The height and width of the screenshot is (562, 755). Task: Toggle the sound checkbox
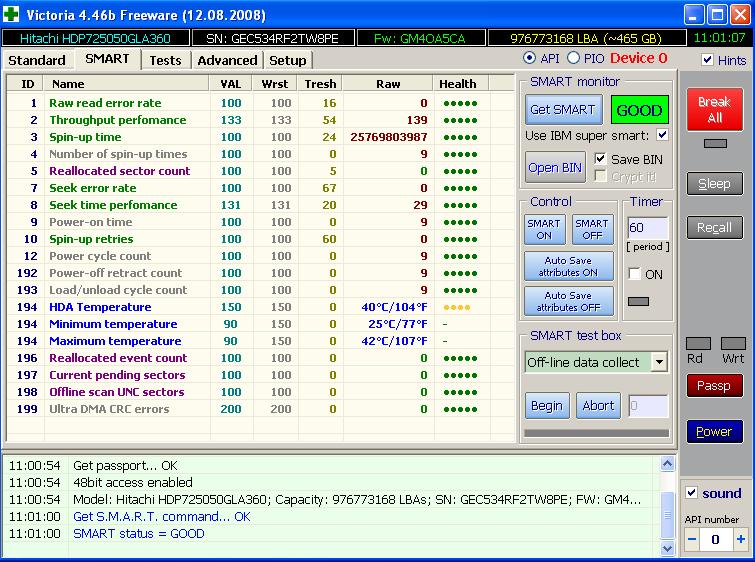[691, 493]
